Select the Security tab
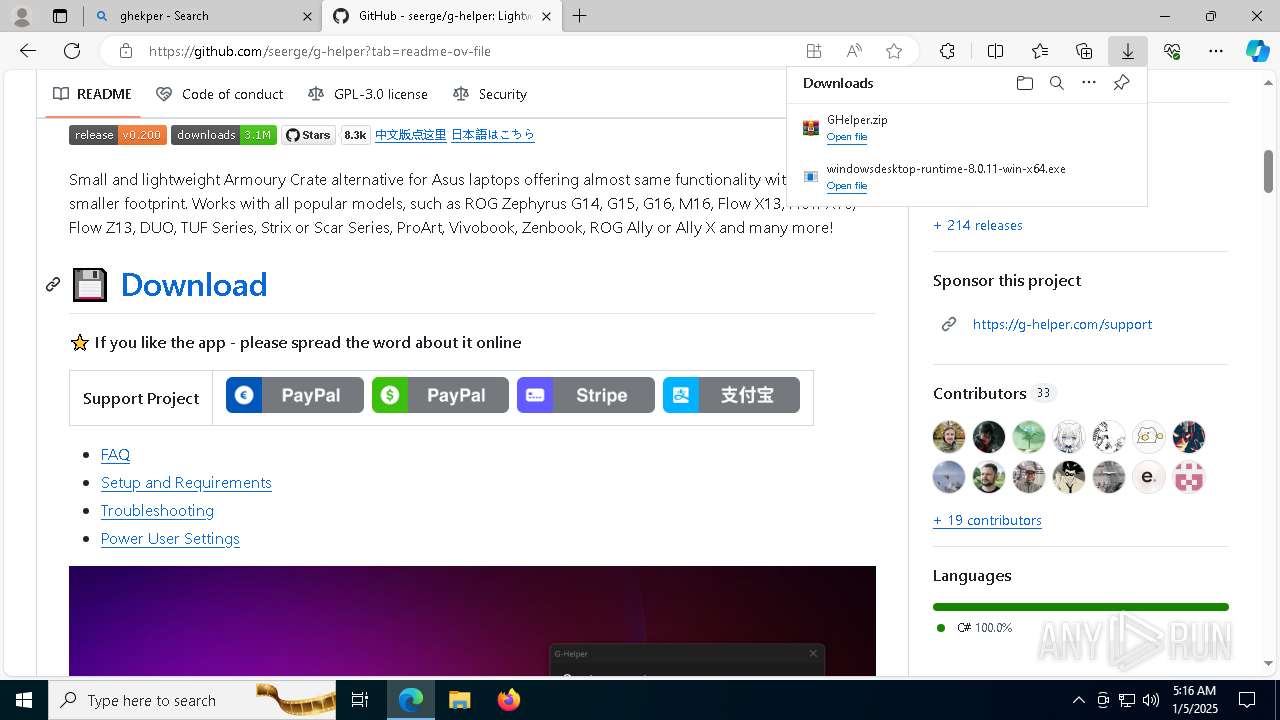Screen dimensions: 1280x720 (490, 94)
